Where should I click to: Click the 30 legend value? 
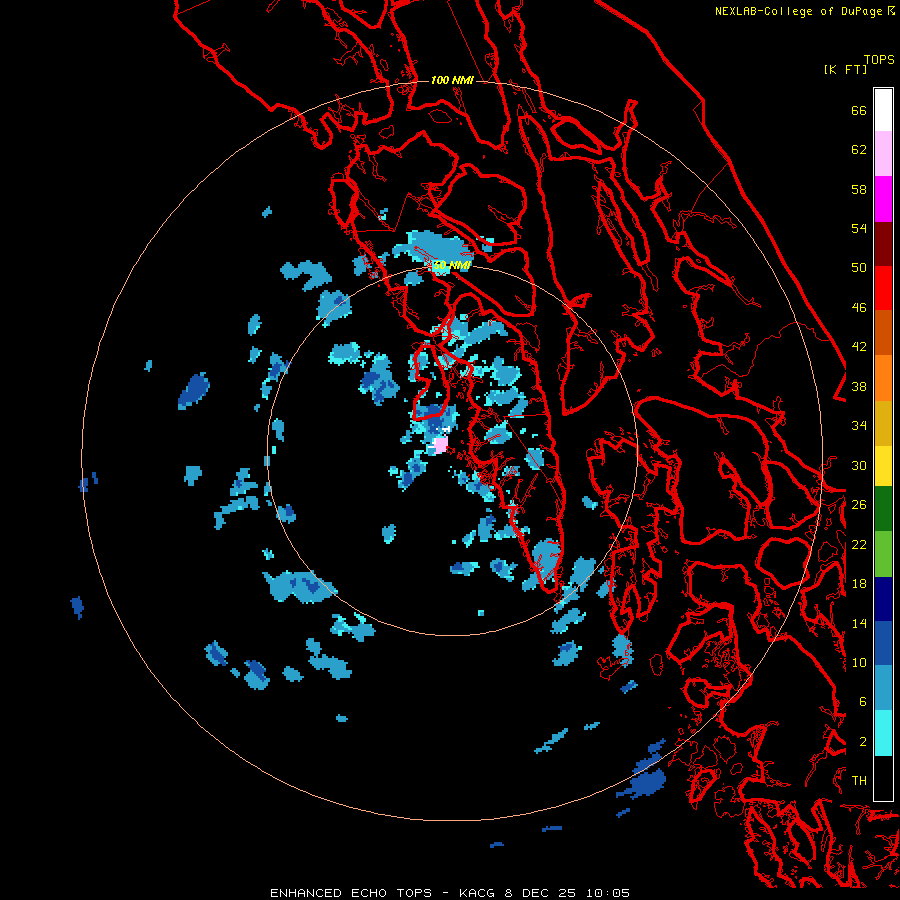point(859,465)
